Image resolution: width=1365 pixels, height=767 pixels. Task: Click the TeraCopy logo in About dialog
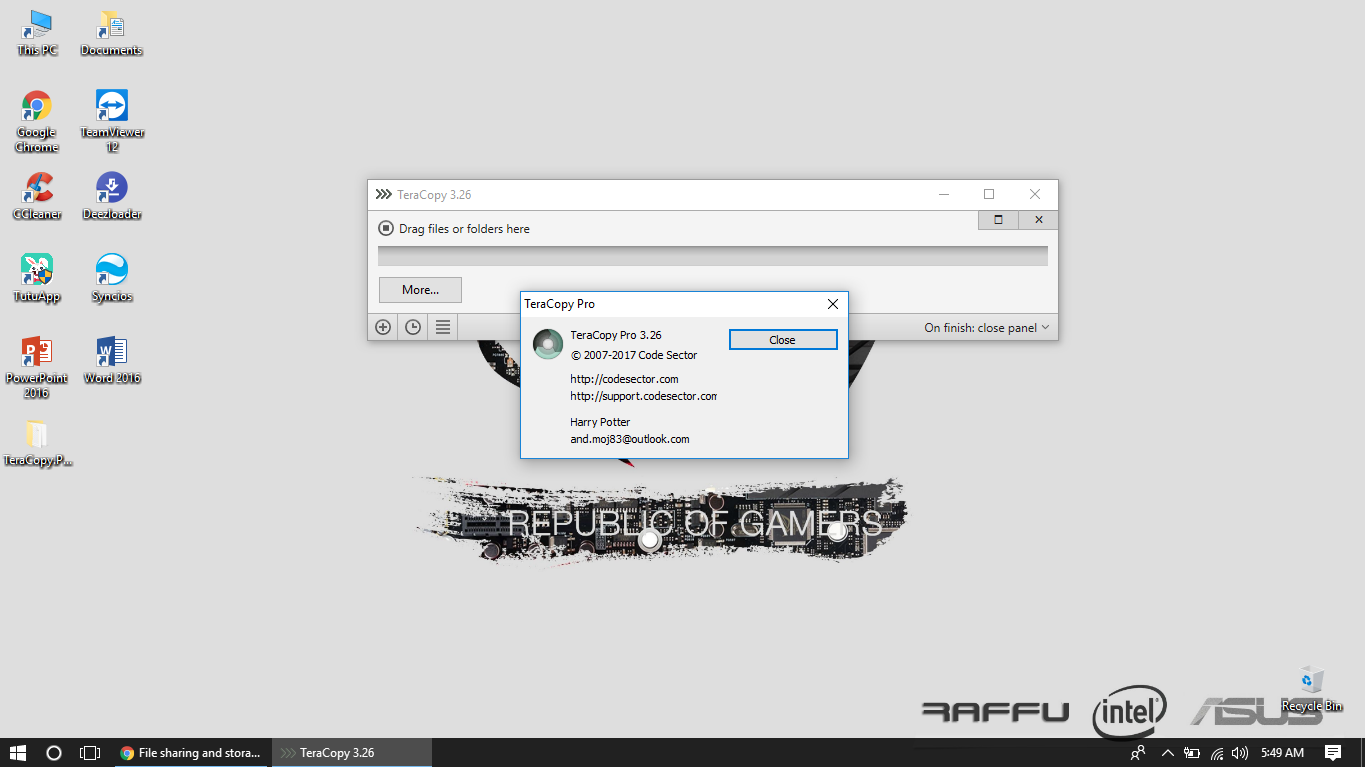coord(548,344)
